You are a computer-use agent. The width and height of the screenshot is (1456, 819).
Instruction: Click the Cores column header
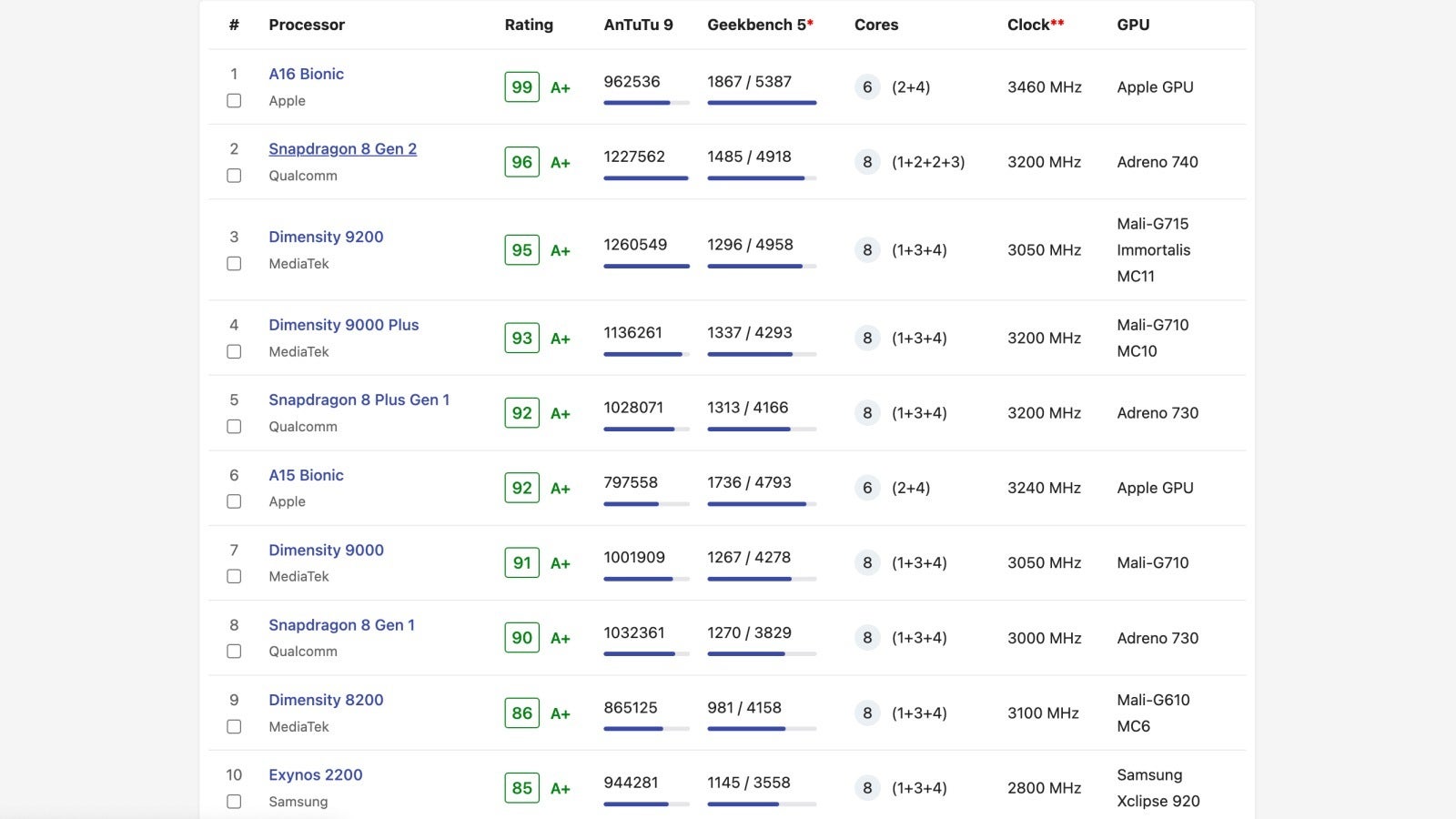pyautogui.click(x=876, y=25)
